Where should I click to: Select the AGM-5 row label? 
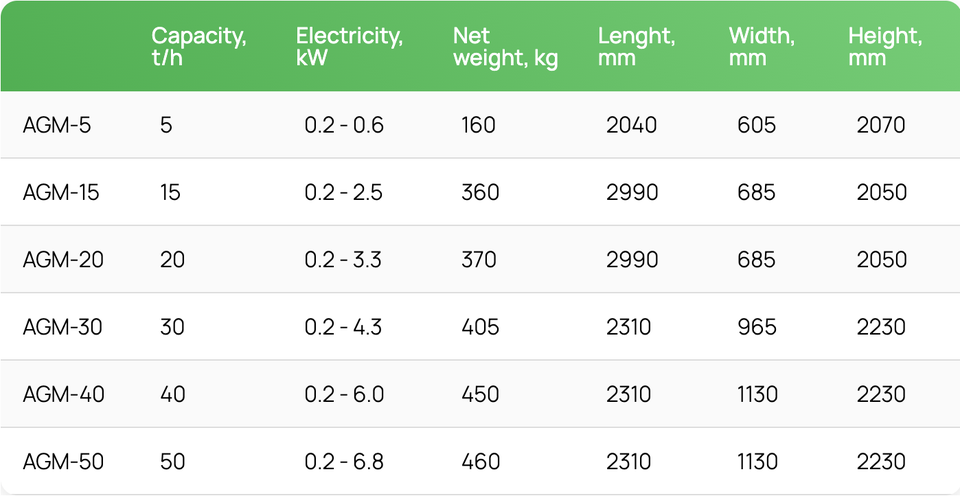[56, 125]
